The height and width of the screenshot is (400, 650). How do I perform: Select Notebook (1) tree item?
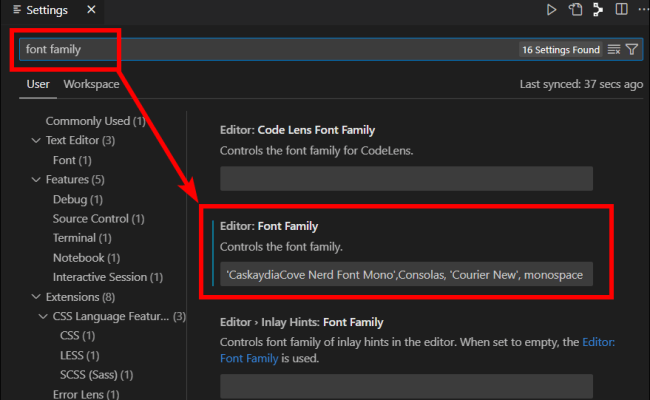[86, 258]
